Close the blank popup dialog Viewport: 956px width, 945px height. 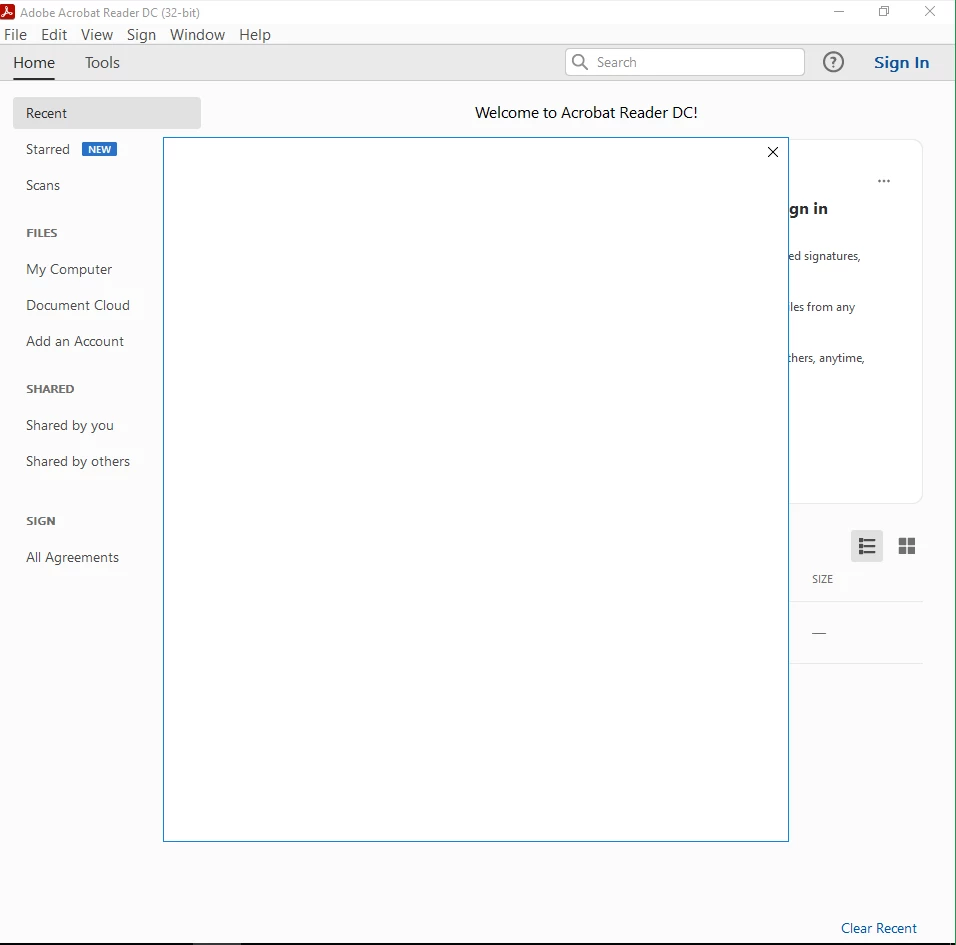(x=772, y=152)
